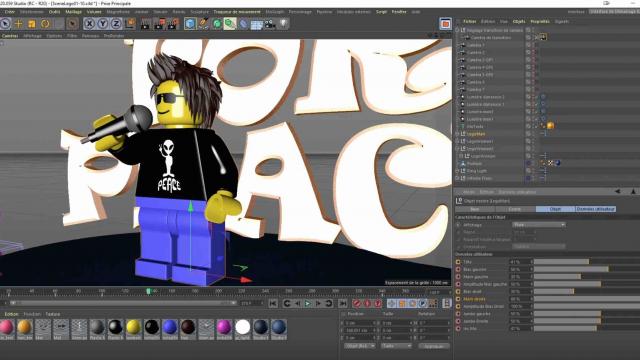Click the Appliquer button
The image size is (640, 360).
pos(434,346)
